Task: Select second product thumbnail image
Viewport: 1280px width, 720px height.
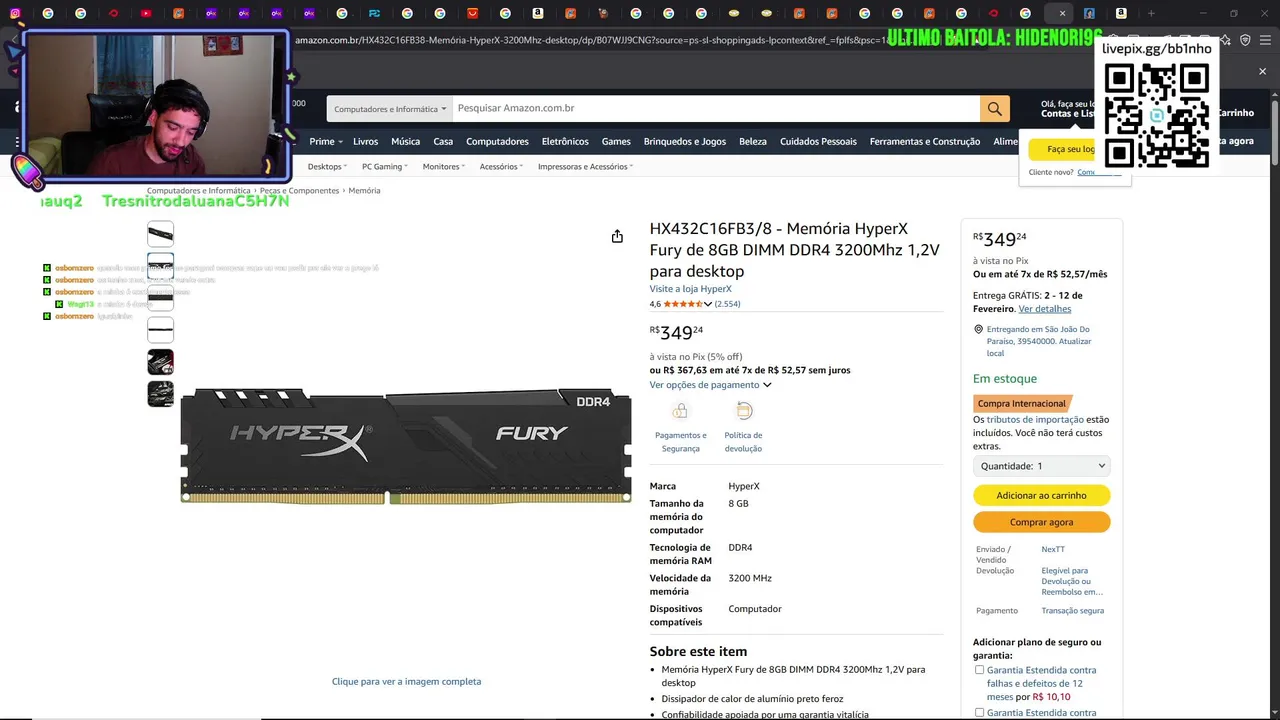Action: (x=160, y=266)
